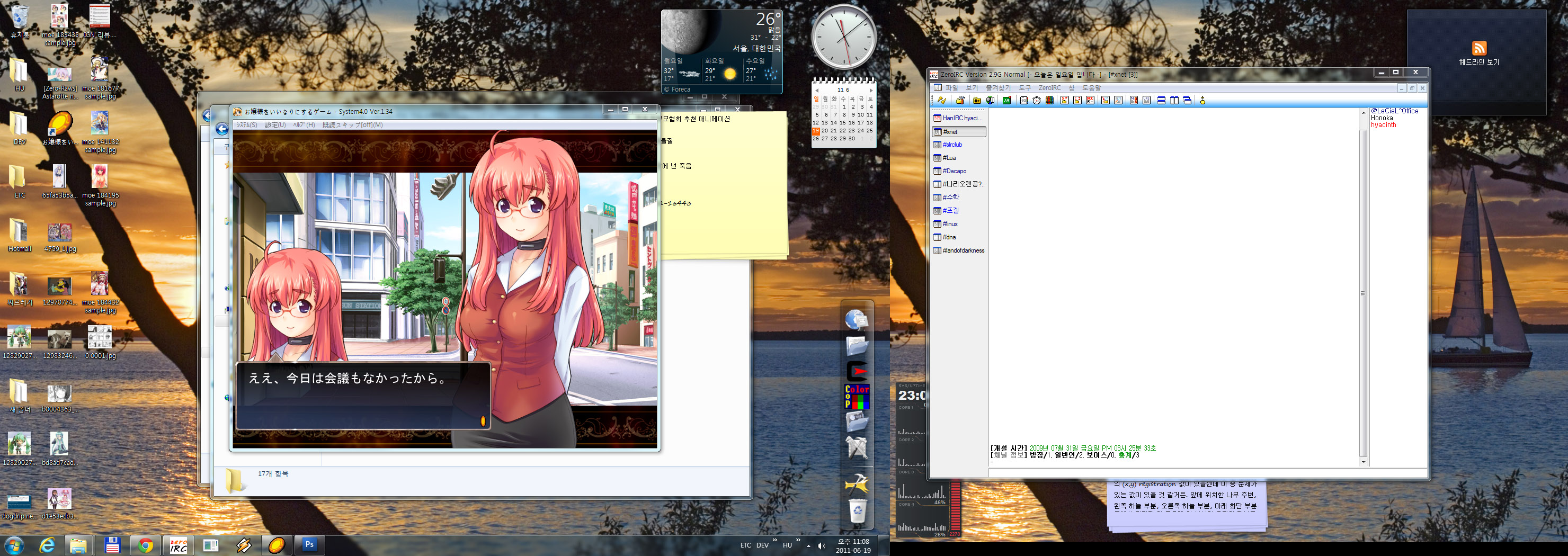Click the channel folder icon in ZeroIRC toolbar
The image size is (1568, 556).
(x=977, y=101)
